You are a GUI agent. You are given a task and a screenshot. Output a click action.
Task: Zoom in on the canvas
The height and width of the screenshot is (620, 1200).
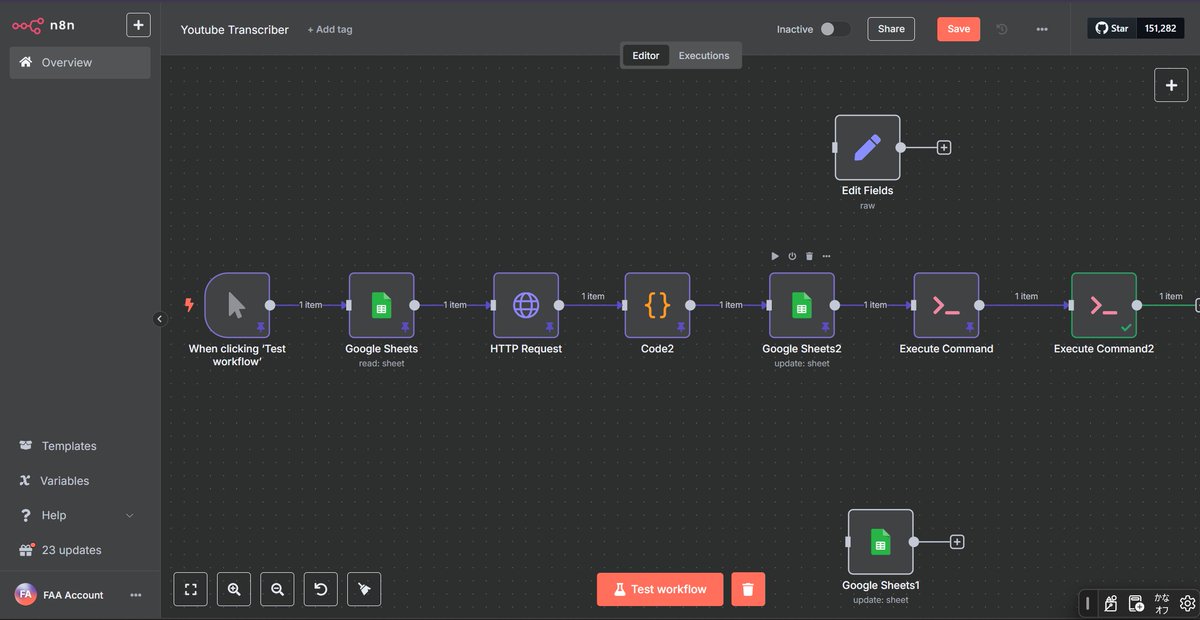[x=234, y=589]
